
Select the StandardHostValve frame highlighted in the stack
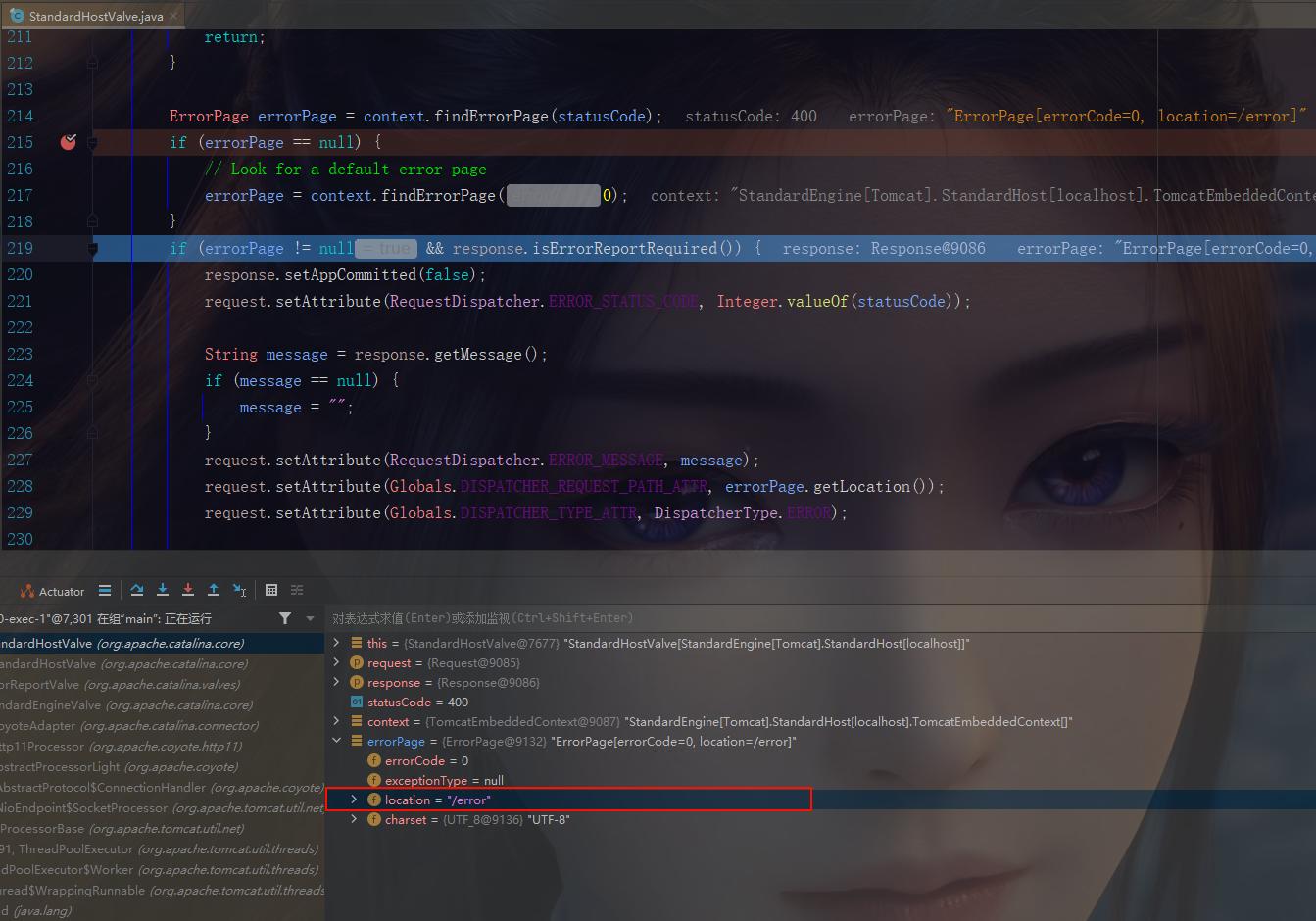pyautogui.click(x=162, y=643)
